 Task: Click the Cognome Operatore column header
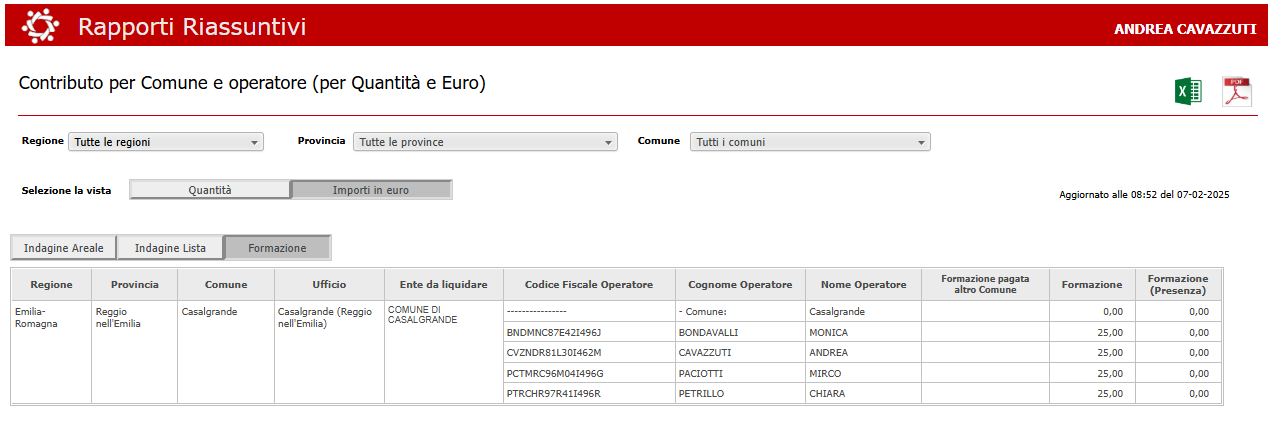[740, 285]
